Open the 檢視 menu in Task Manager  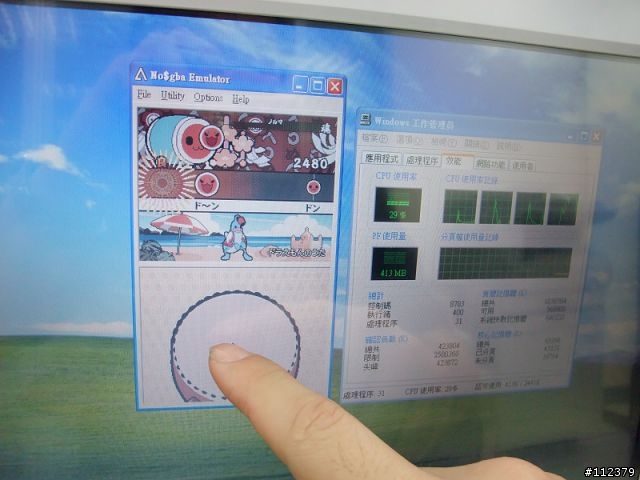tap(444, 142)
